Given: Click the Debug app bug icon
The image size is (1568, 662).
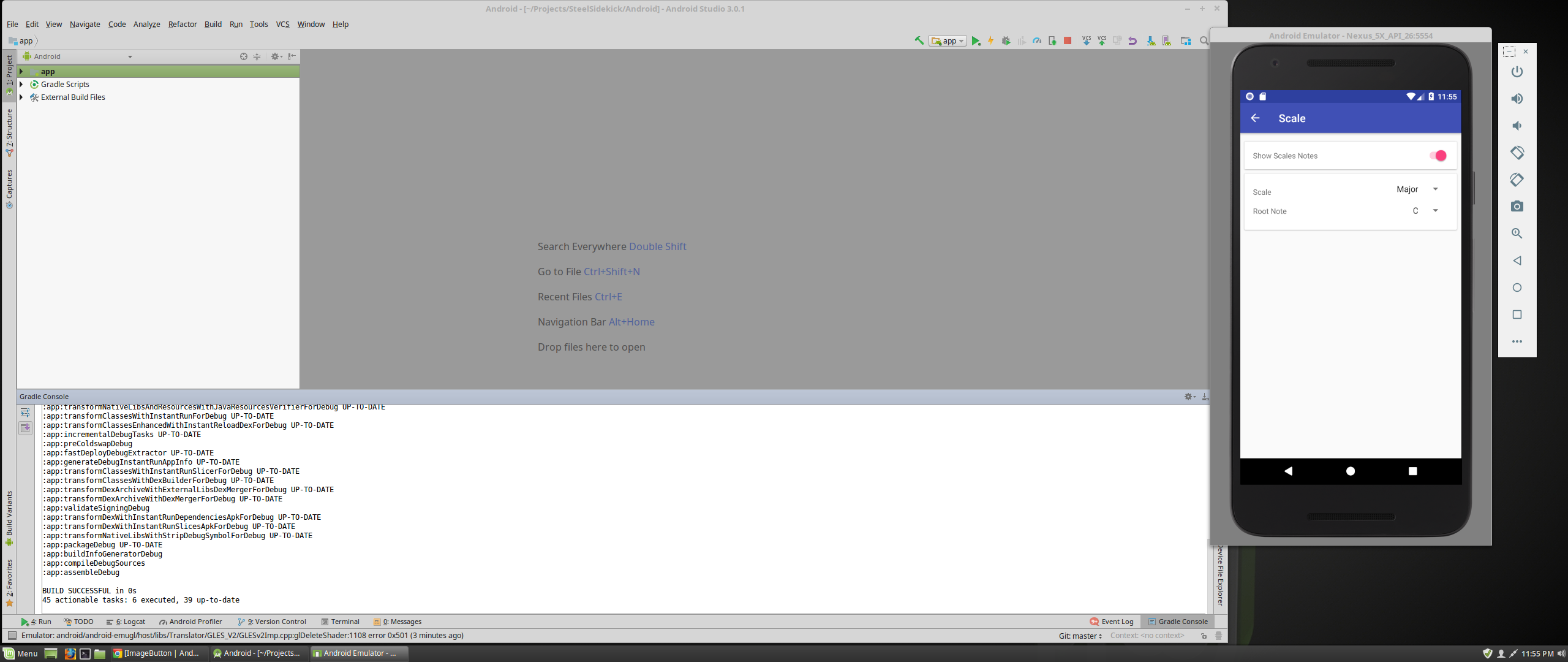Looking at the screenshot, I should click(1006, 40).
